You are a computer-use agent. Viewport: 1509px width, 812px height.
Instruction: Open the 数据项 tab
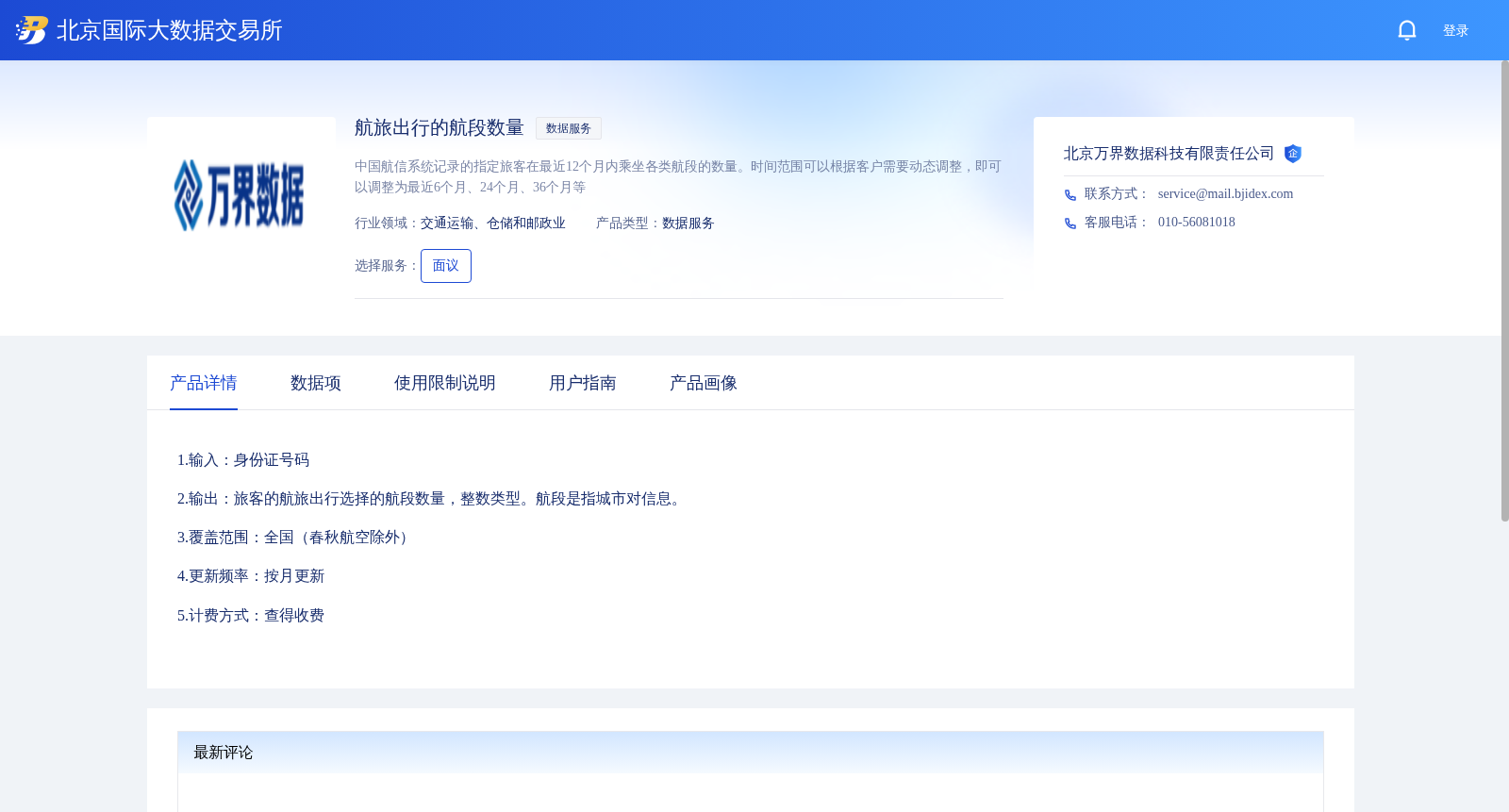tap(316, 383)
